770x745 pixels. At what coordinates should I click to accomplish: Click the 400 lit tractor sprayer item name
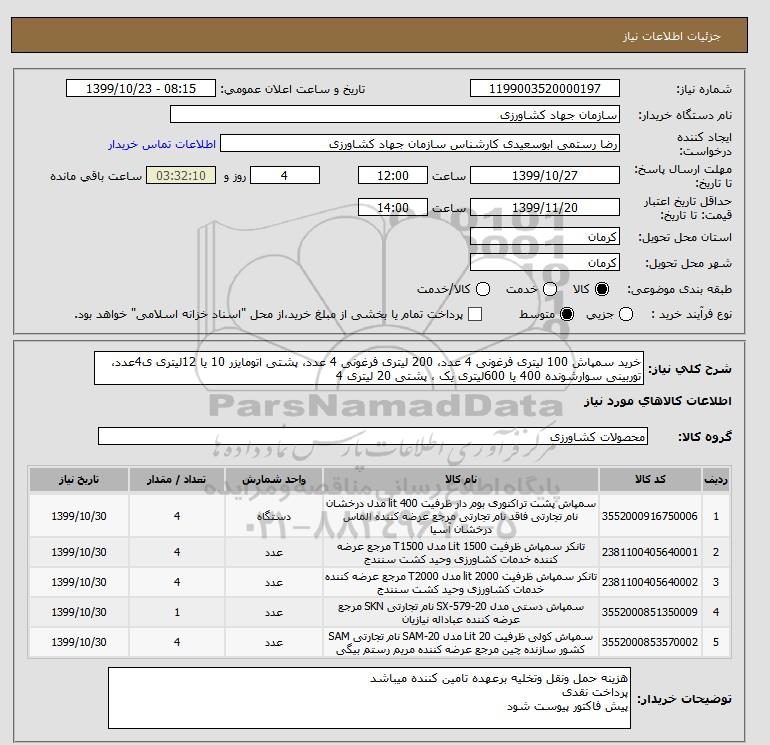pyautogui.click(x=461, y=516)
